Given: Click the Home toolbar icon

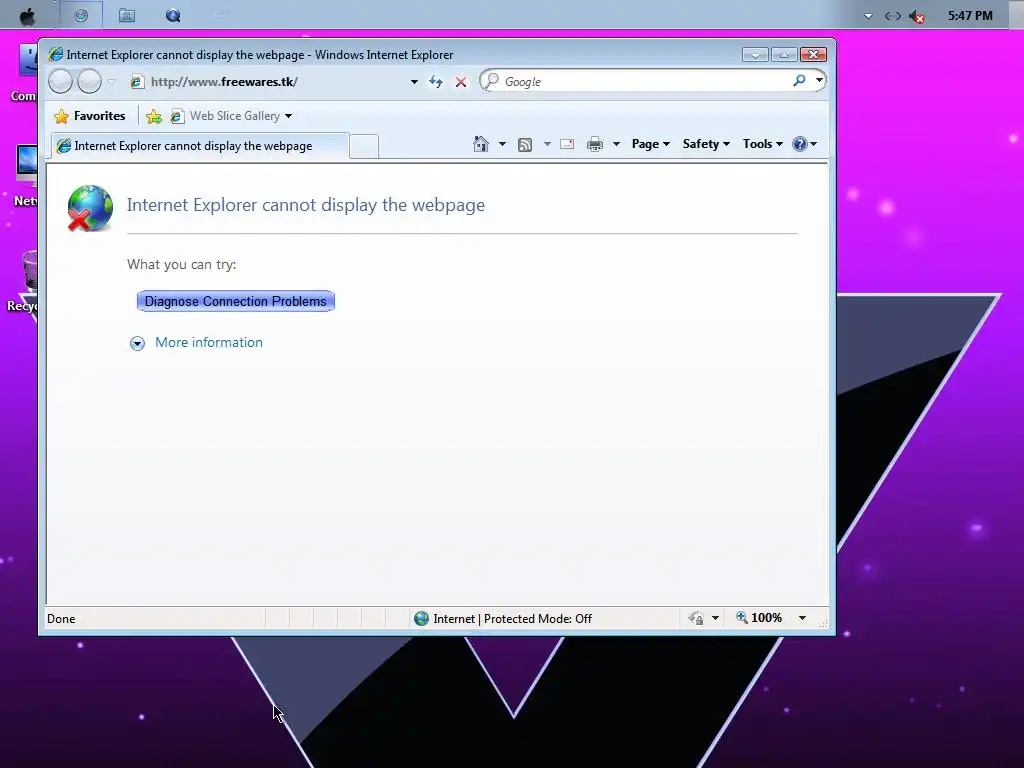Looking at the screenshot, I should [x=481, y=144].
